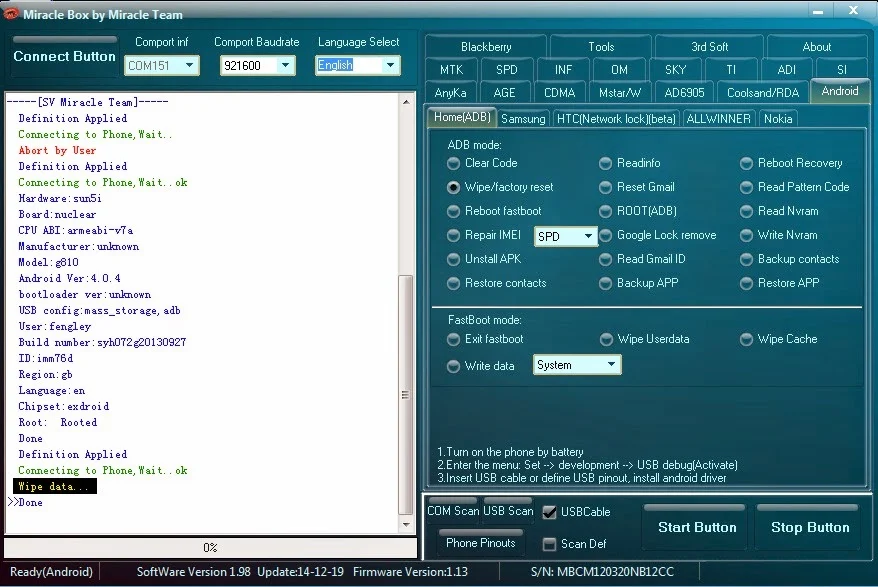Select the Read Nvram radio option
The width and height of the screenshot is (878, 587).
click(746, 211)
